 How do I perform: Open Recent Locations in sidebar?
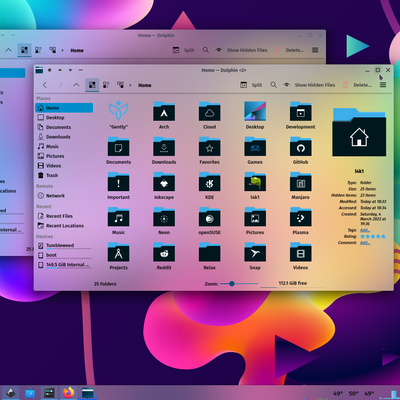pyautogui.click(x=64, y=226)
